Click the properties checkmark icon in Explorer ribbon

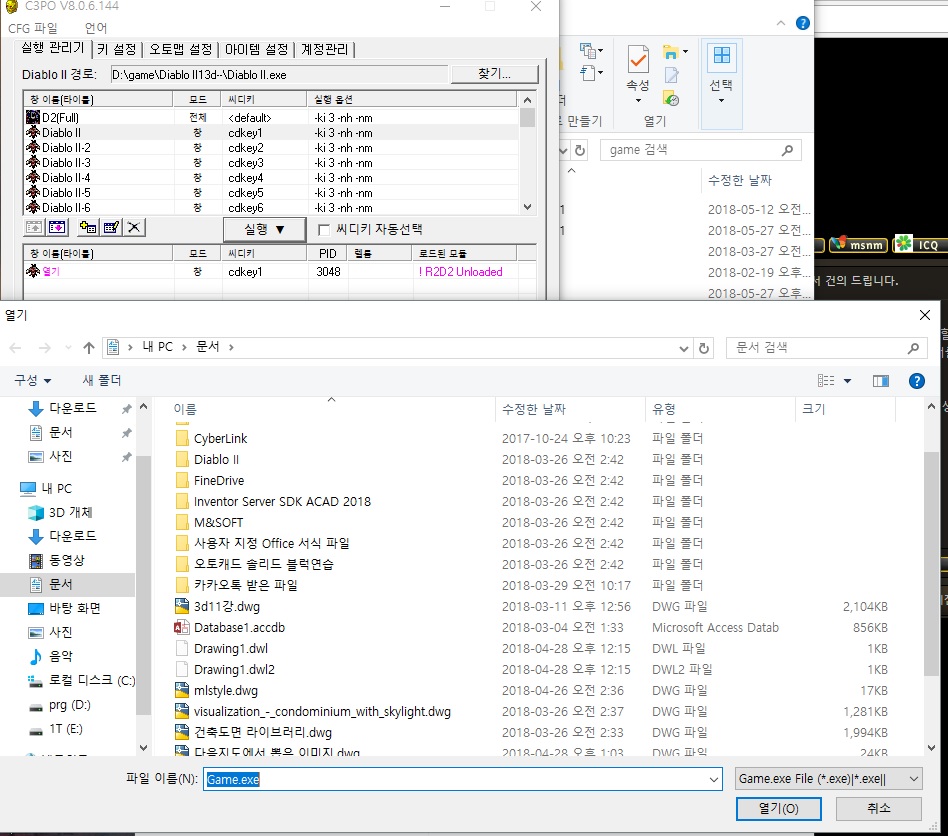638,59
